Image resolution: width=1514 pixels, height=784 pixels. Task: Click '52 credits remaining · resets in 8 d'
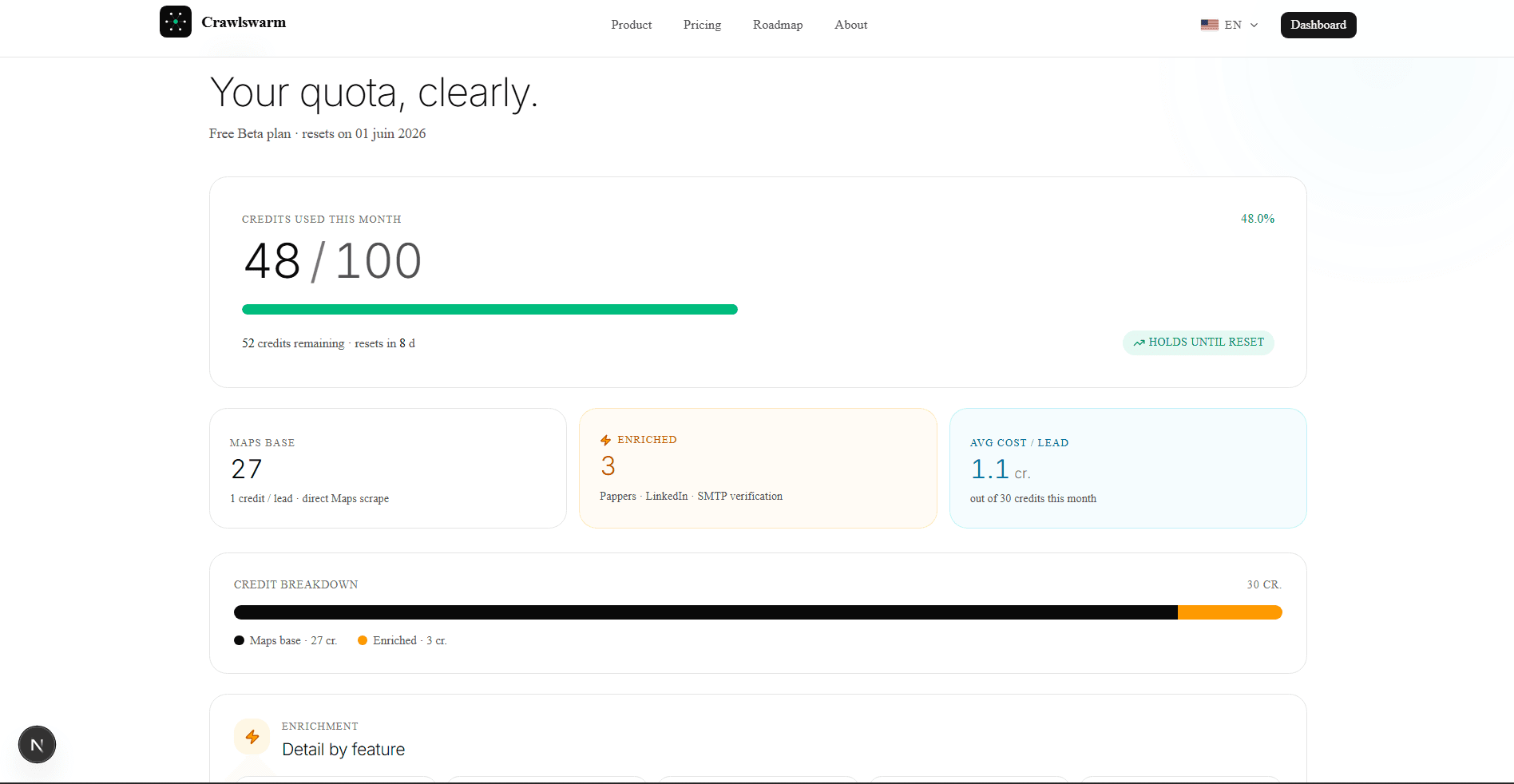tap(329, 343)
